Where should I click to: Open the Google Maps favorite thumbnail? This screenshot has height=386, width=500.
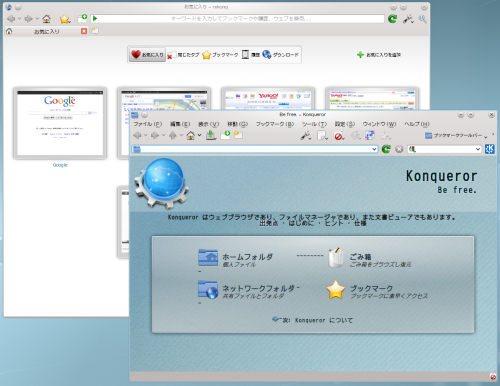164,99
